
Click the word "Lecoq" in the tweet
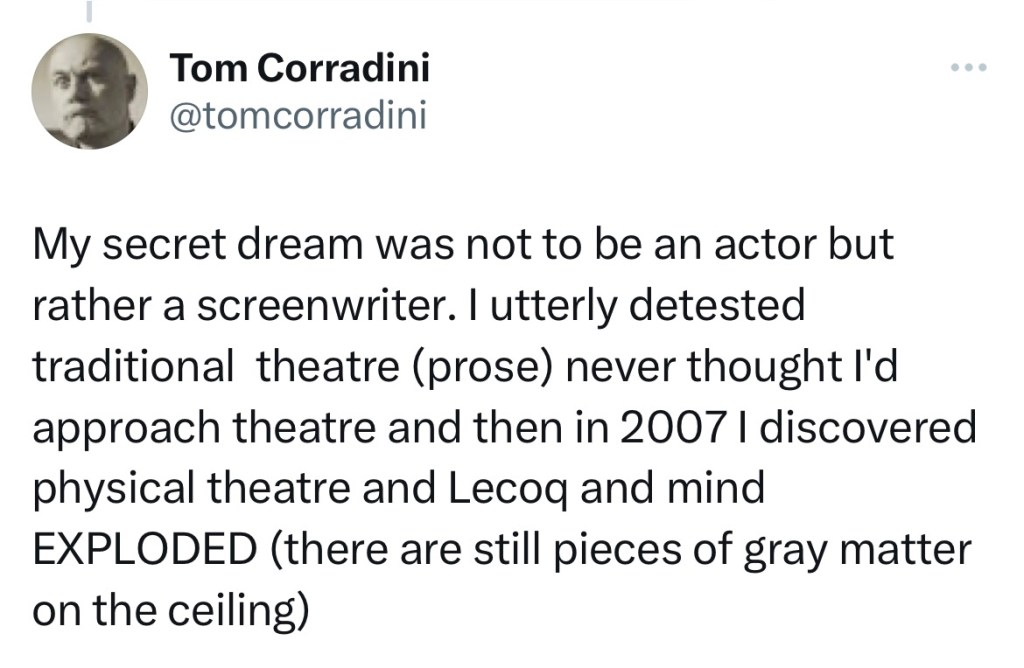523,490
